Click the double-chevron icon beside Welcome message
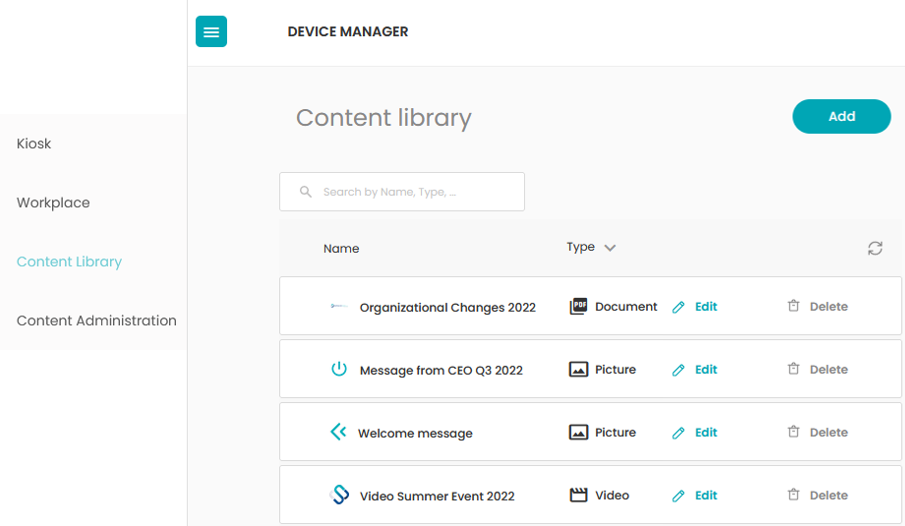The image size is (905, 526). click(338, 431)
